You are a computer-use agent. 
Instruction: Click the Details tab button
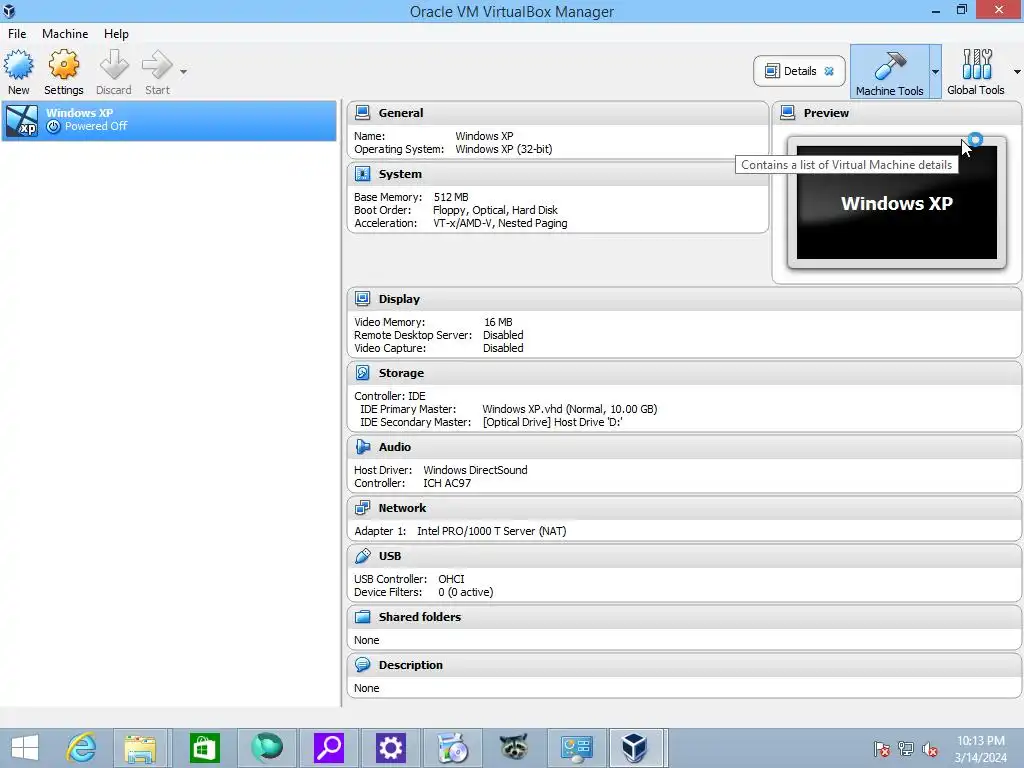pyautogui.click(x=799, y=71)
